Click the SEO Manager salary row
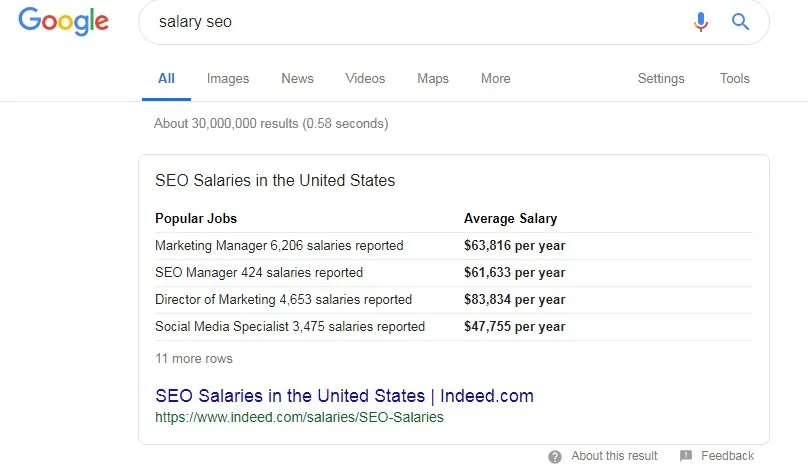The height and width of the screenshot is (469, 808). [x=453, y=273]
